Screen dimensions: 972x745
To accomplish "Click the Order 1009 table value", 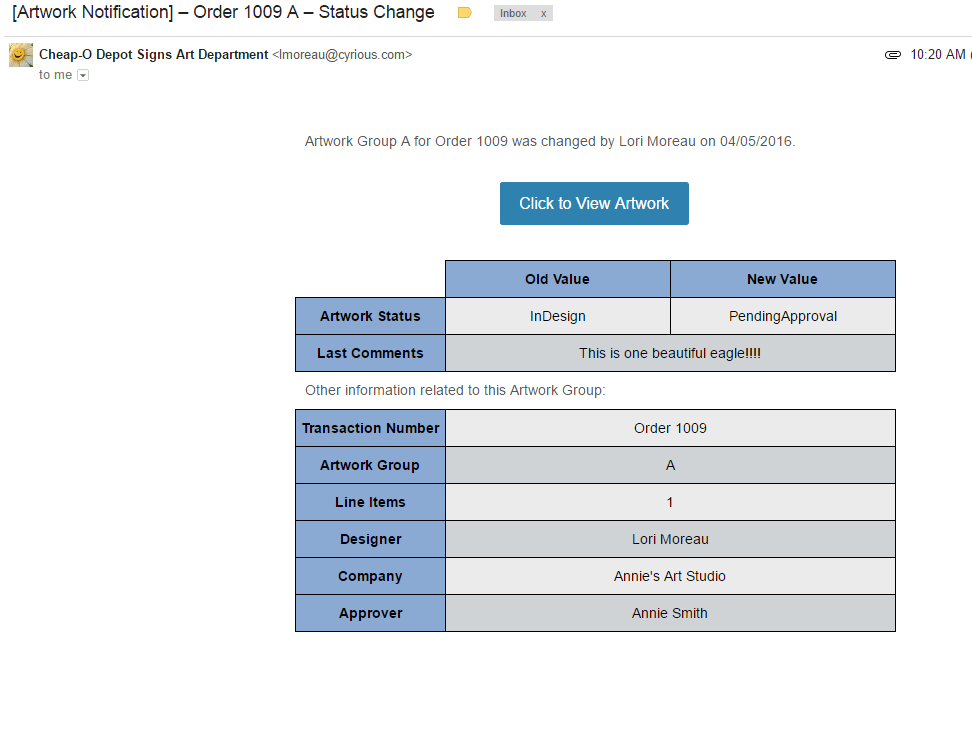I will coord(670,428).
